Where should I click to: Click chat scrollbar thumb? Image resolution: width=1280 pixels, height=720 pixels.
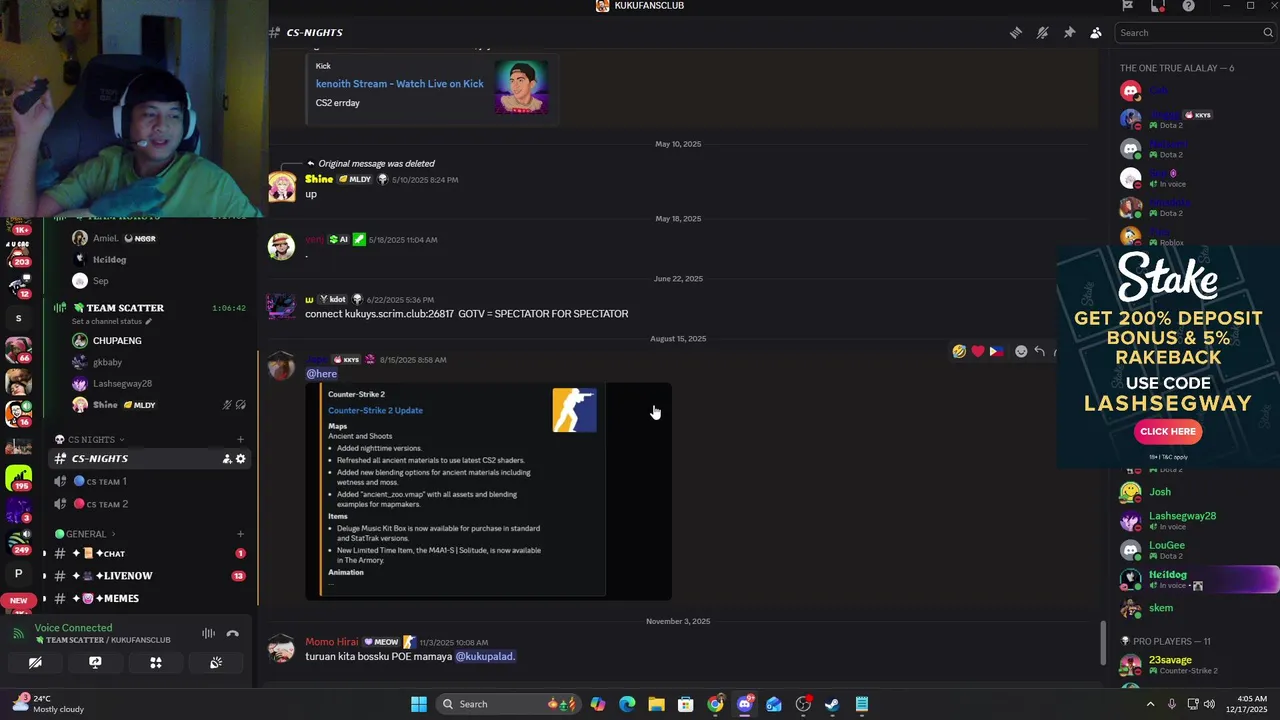tap(1103, 643)
